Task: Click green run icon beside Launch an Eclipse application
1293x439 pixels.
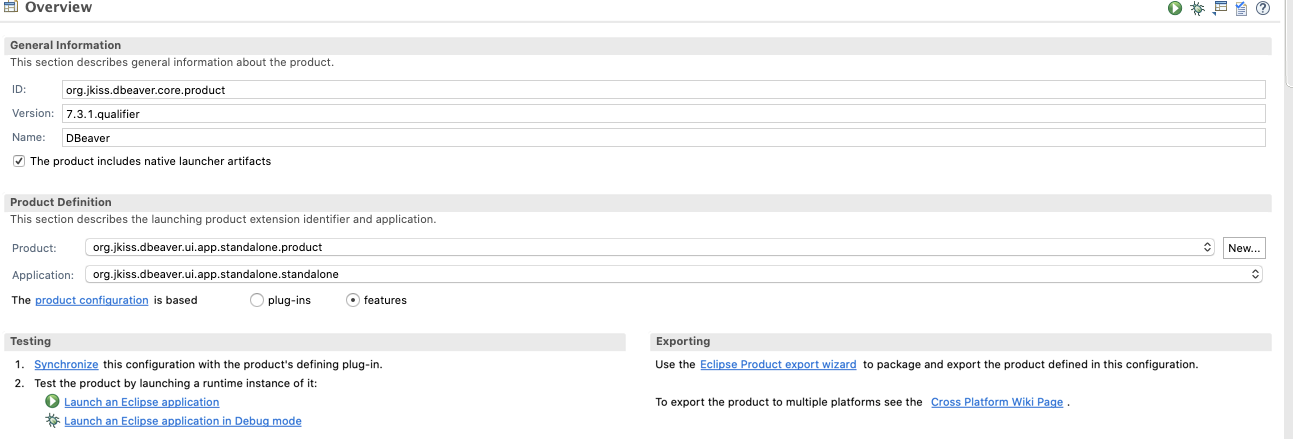Action: point(52,401)
